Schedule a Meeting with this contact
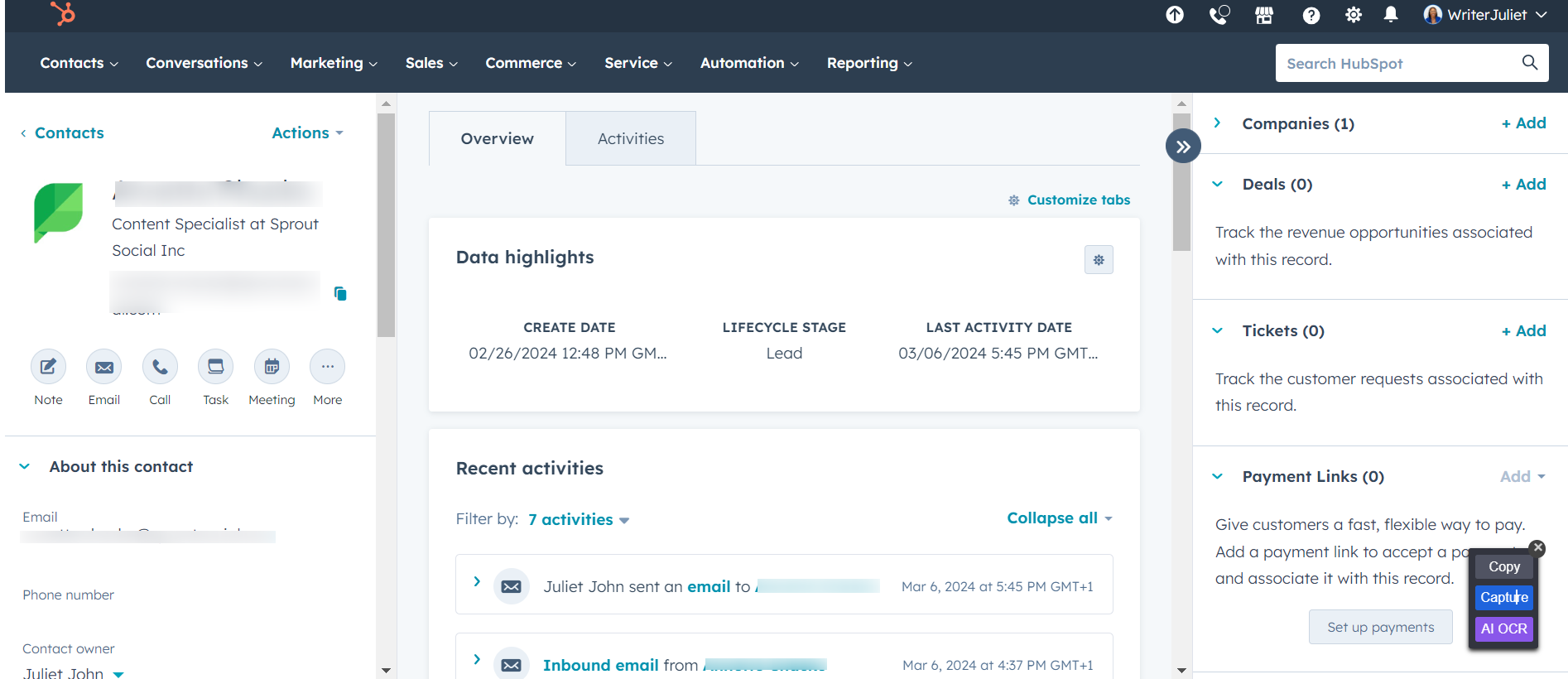Viewport: 1568px width, 679px height. (272, 367)
